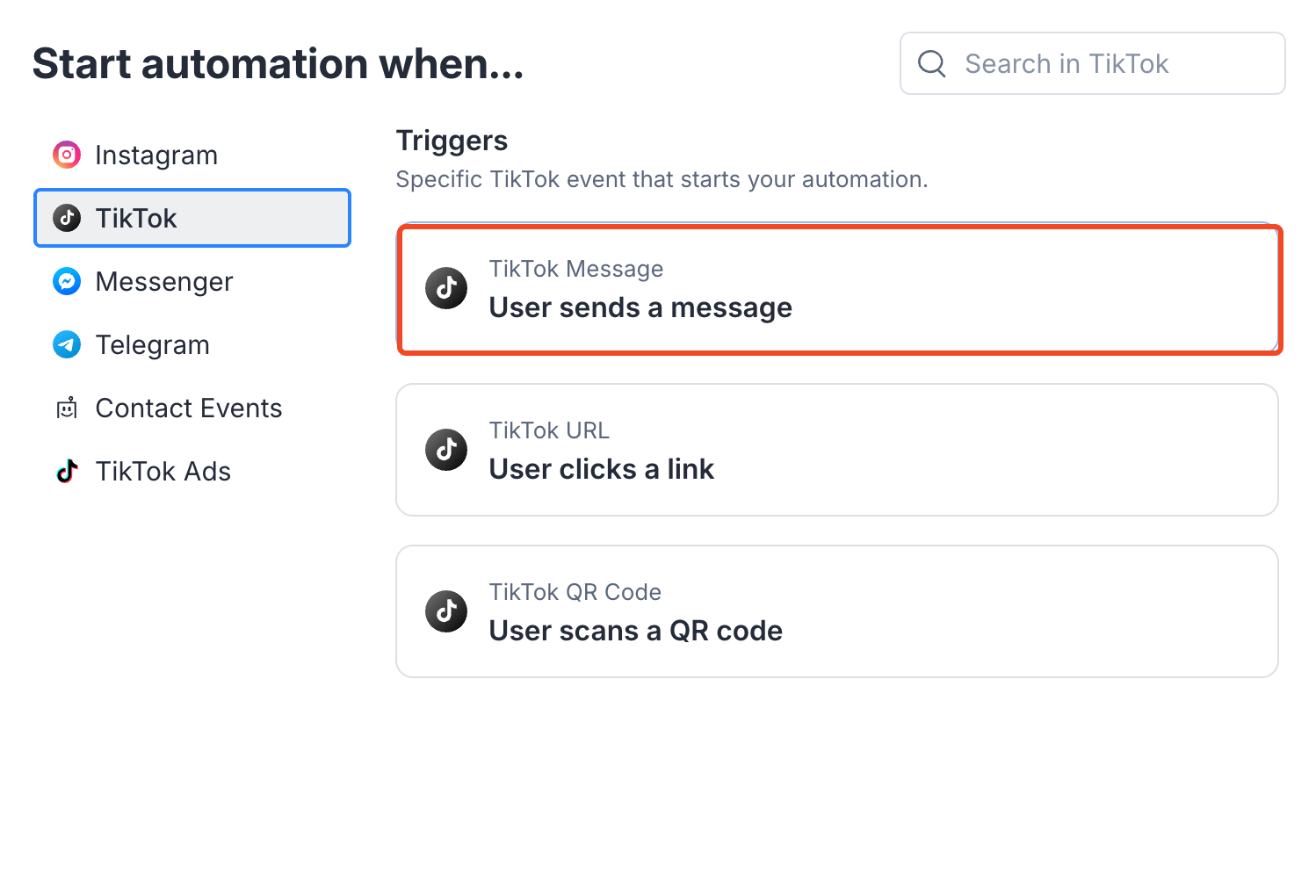Select the 'User scans a QR code' trigger
1316x896 pixels.
[x=837, y=611]
